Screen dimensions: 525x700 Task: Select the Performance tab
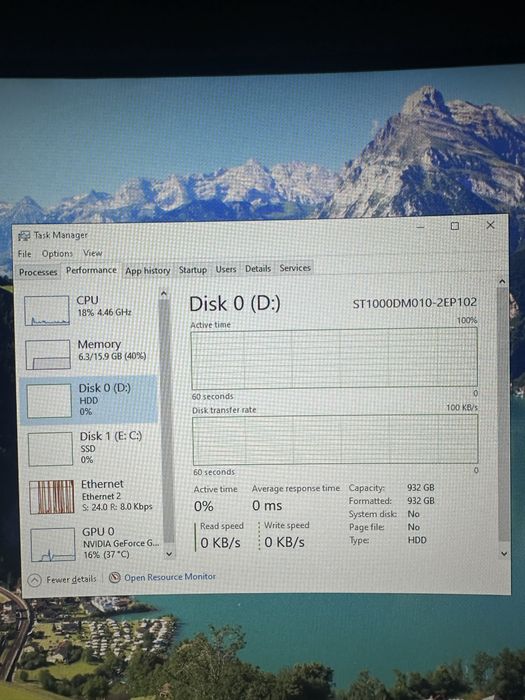91,270
